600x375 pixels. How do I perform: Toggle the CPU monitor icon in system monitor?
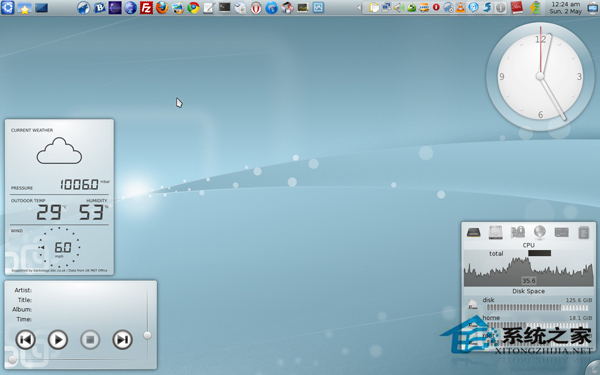(x=473, y=232)
